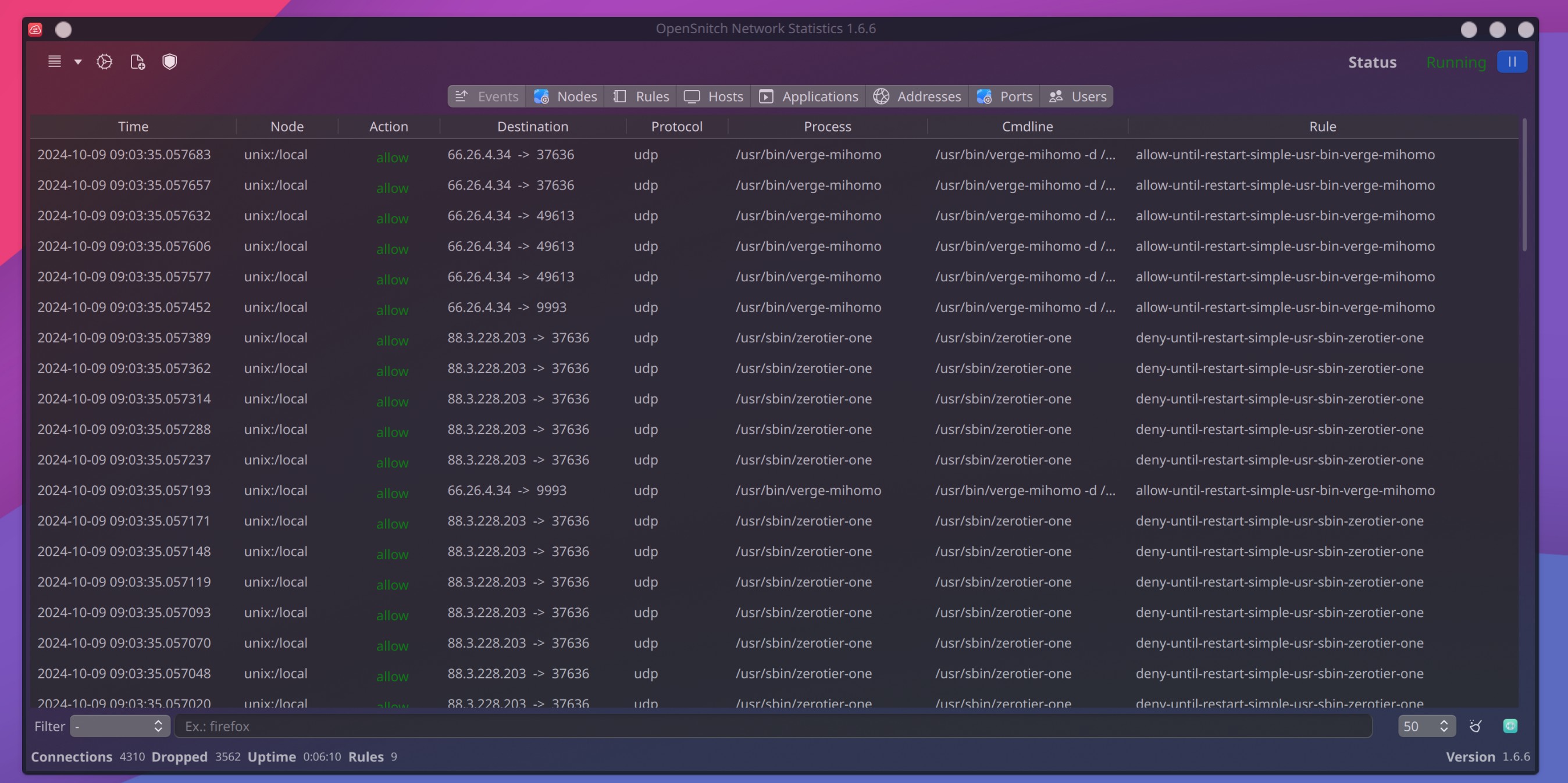
Task: Open the 50 rows limit selector
Action: pos(1427,726)
